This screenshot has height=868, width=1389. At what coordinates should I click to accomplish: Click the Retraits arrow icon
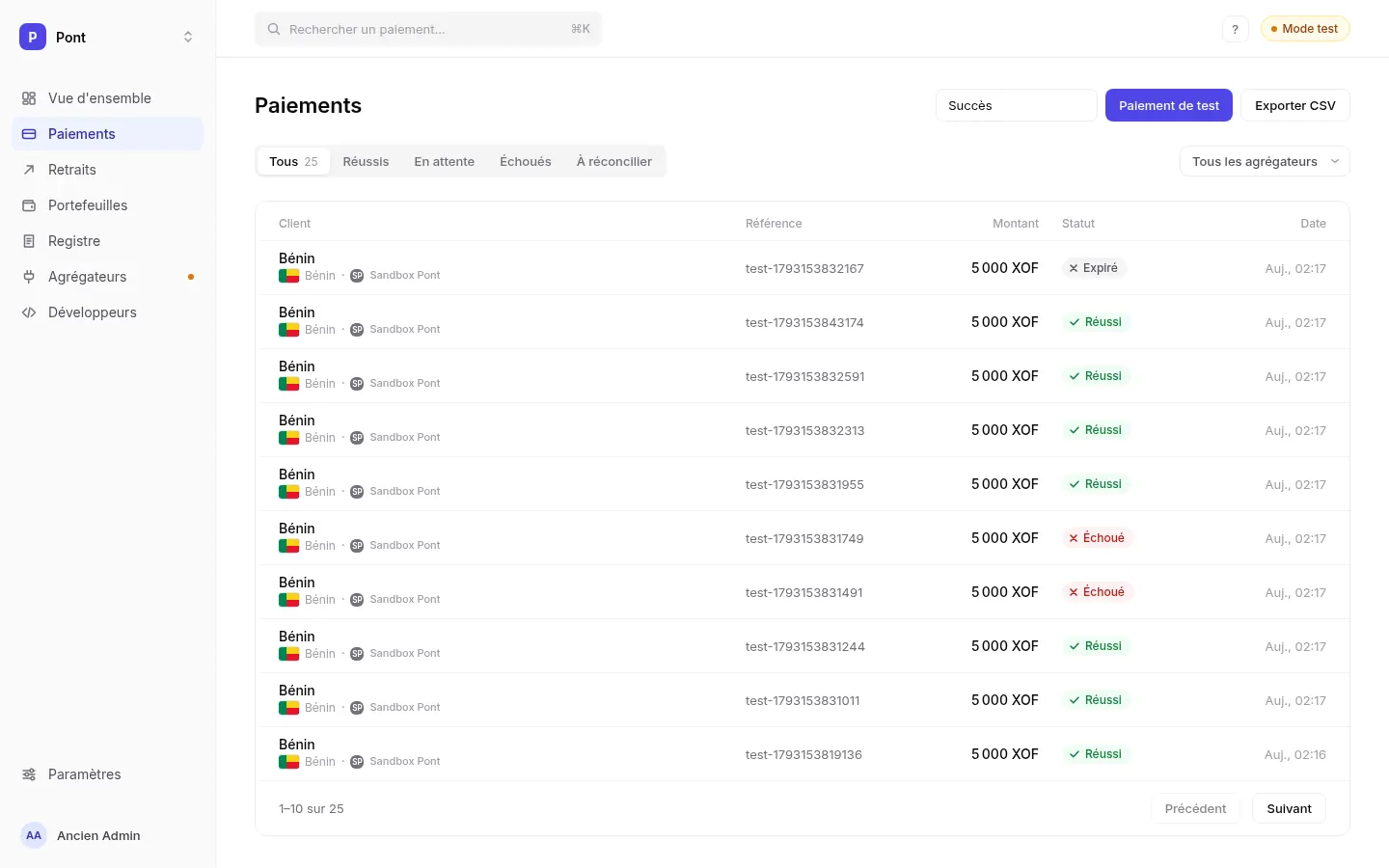pos(29,170)
